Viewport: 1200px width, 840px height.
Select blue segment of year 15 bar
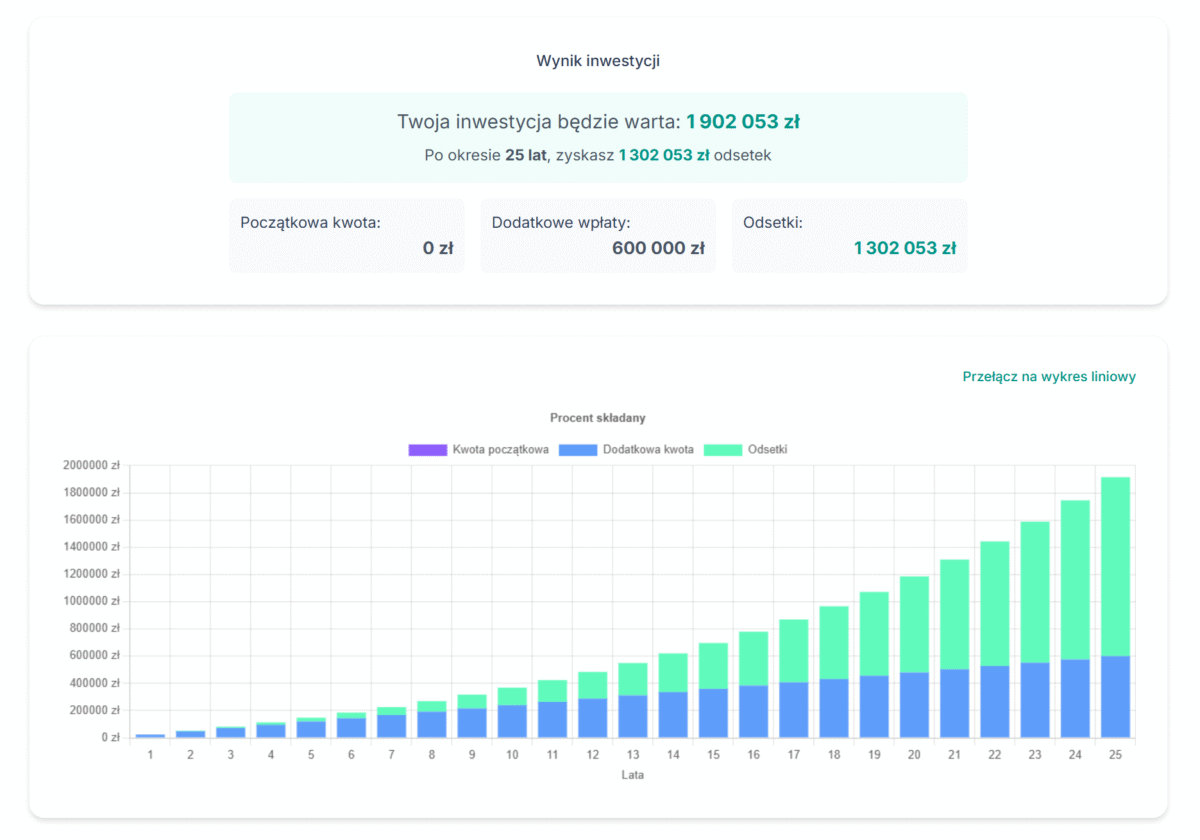tap(713, 713)
